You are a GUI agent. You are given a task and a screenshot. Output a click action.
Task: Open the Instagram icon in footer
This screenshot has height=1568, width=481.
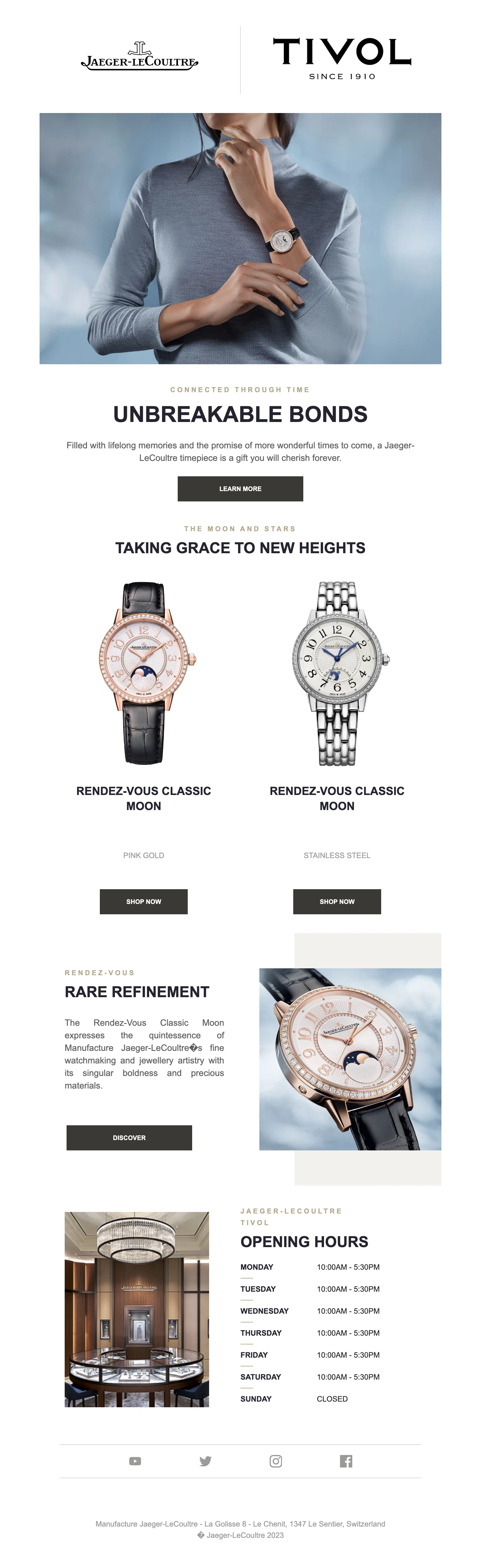(276, 1461)
